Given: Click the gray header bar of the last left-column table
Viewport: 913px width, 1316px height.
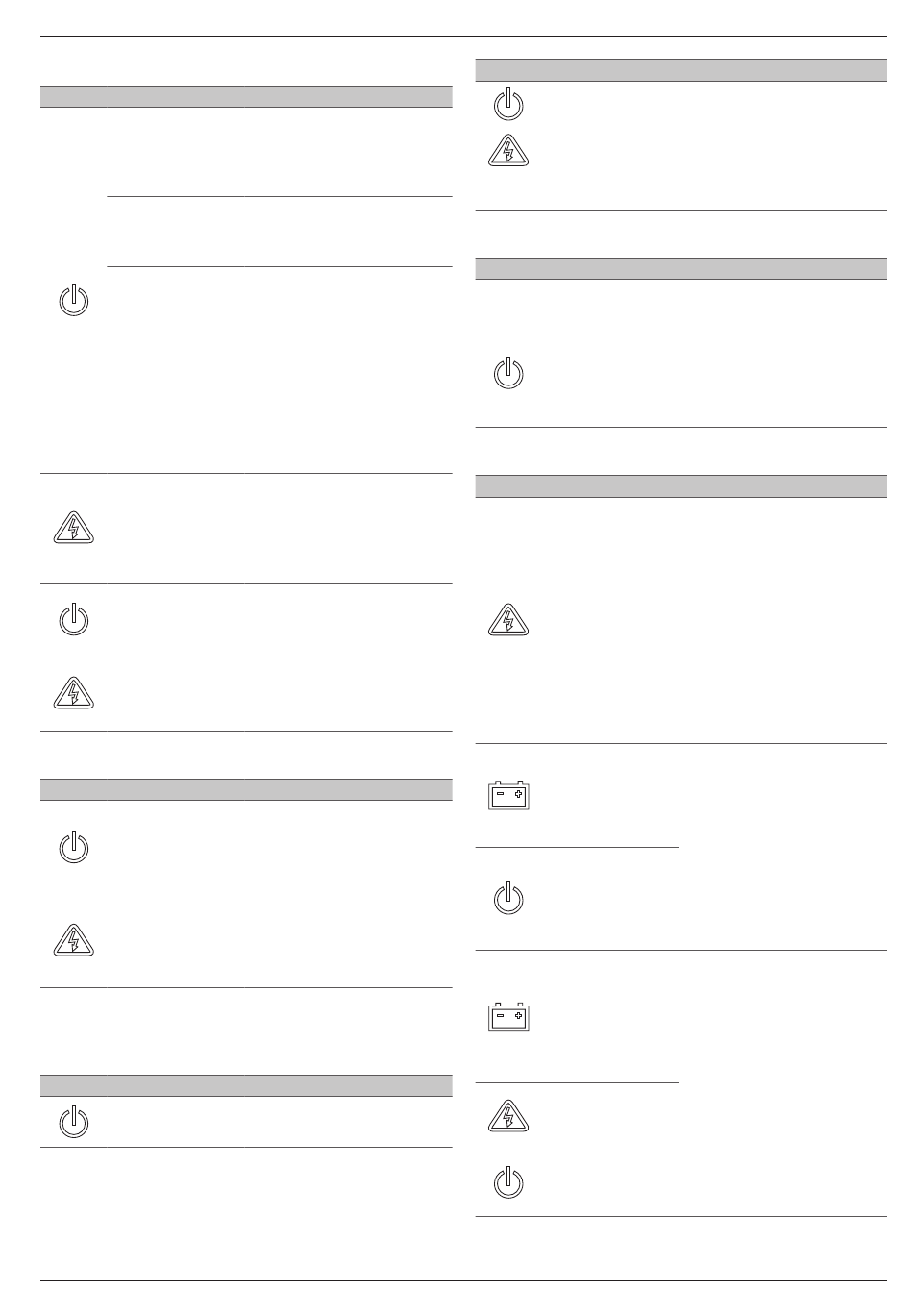Looking at the screenshot, I should [x=246, y=1085].
